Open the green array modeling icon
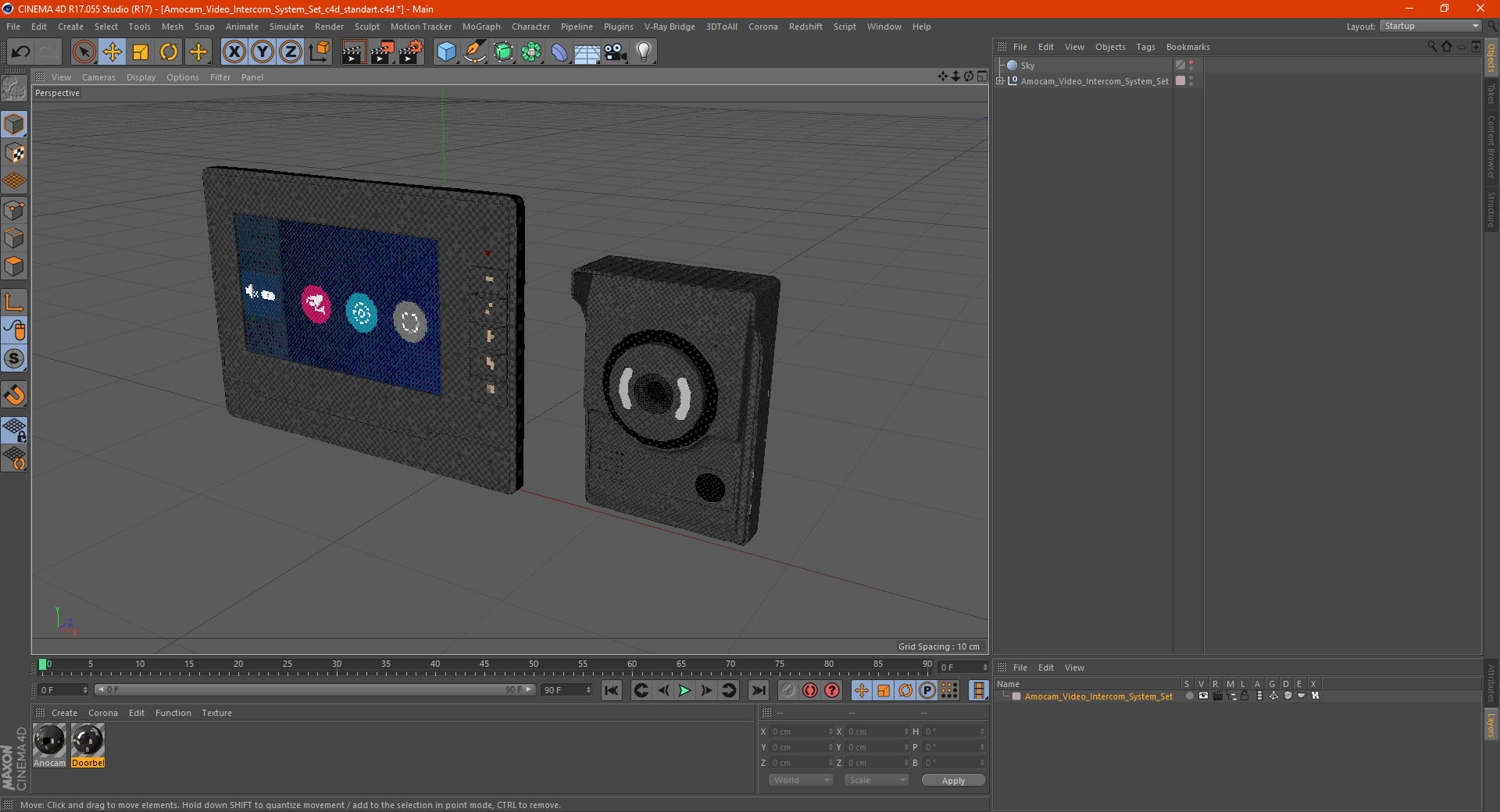Screen dimensions: 1500x812 (531, 52)
